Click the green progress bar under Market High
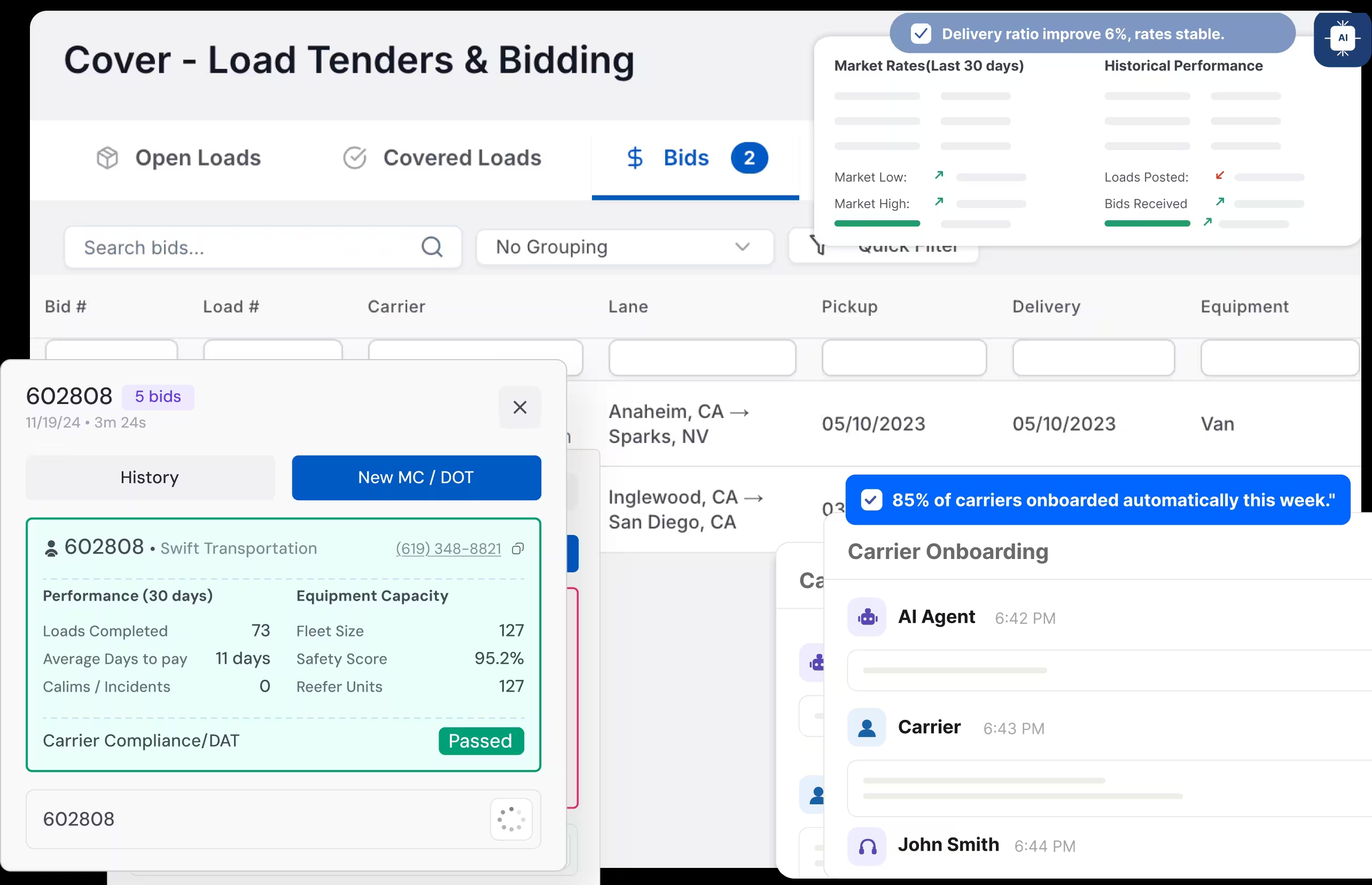The image size is (1372, 885). (877, 223)
